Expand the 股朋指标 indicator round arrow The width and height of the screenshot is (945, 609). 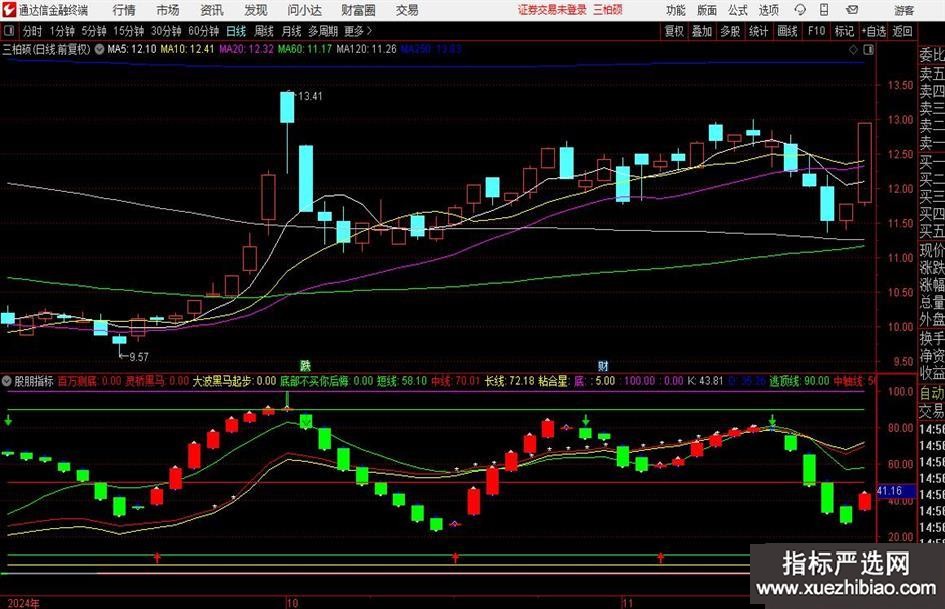point(7,381)
